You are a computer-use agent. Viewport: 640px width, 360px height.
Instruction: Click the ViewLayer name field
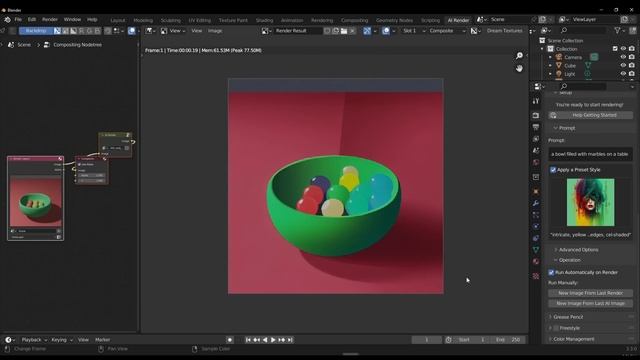595,20
